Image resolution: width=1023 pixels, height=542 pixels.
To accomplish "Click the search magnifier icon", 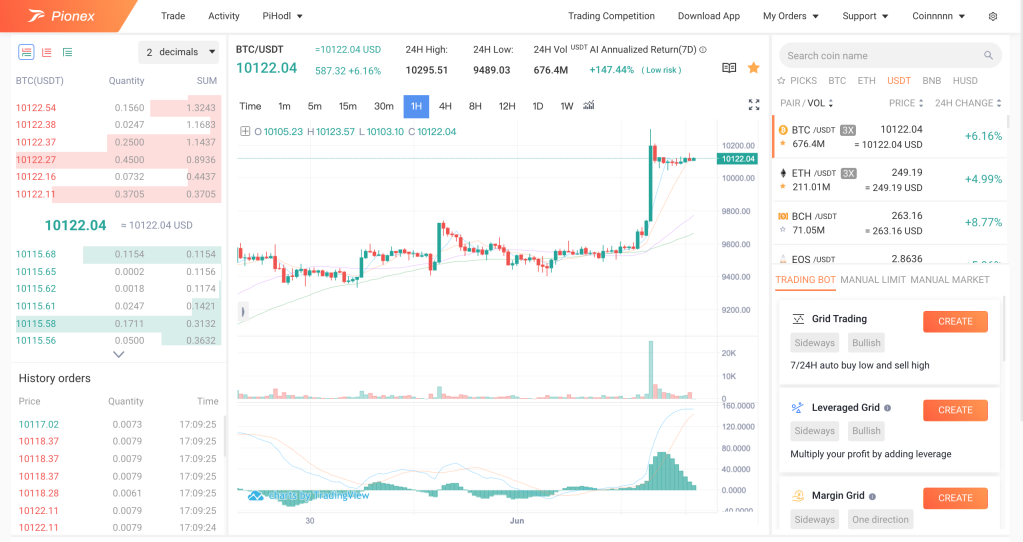I will point(988,56).
